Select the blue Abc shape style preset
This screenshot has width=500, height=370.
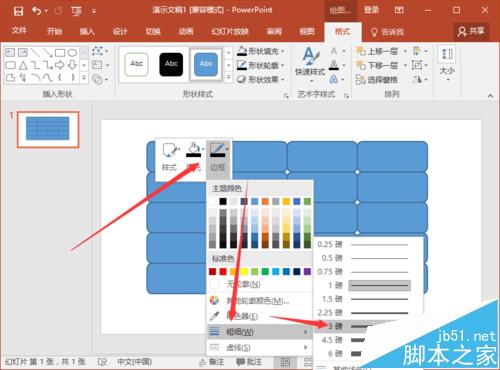coord(206,64)
